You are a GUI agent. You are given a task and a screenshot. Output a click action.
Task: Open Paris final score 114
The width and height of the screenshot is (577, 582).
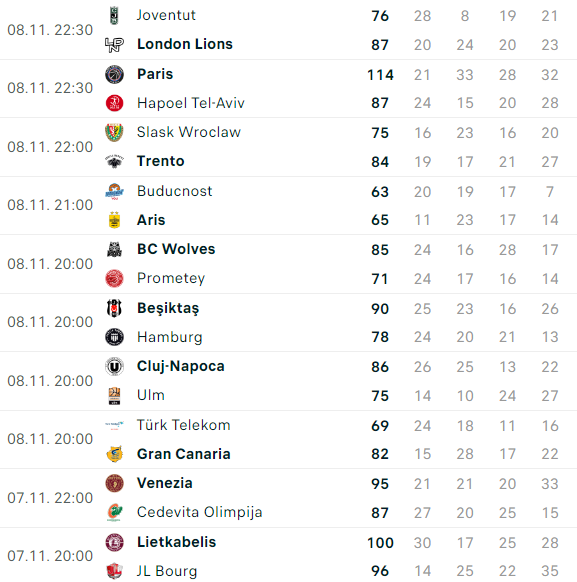[380, 75]
